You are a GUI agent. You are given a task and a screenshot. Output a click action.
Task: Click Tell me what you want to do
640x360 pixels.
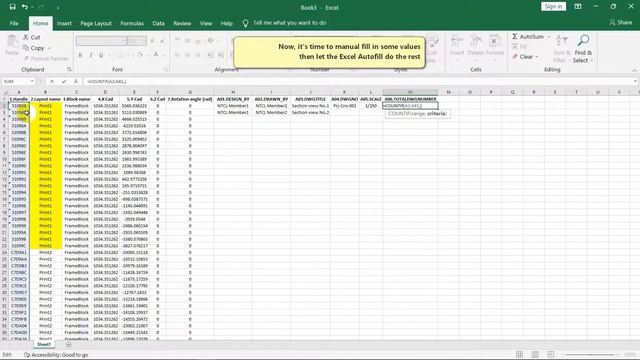(x=289, y=23)
